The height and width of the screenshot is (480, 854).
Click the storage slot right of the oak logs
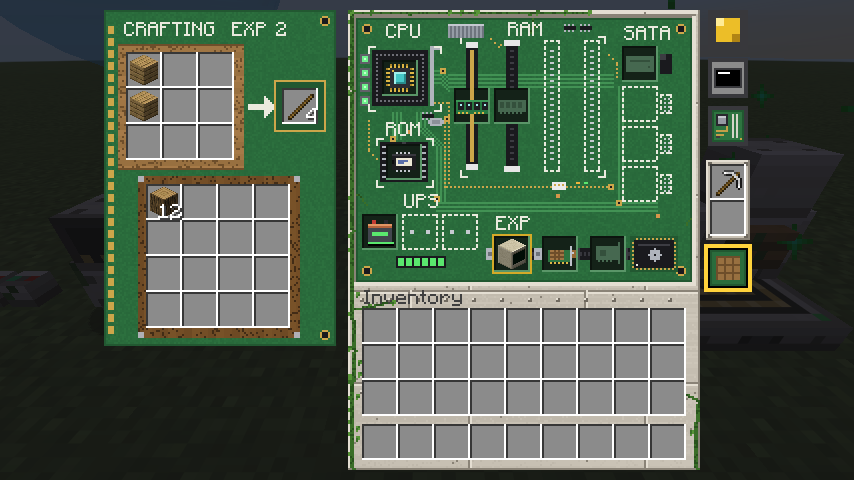(x=200, y=202)
